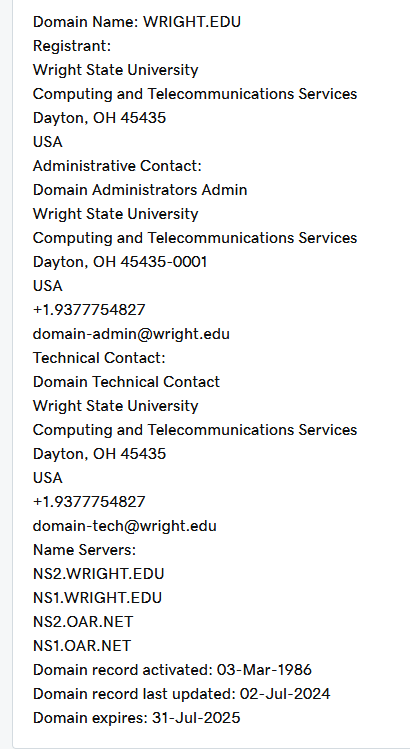410x749 pixels.
Task: Click Wright State University under Registrant
Action: (x=116, y=70)
